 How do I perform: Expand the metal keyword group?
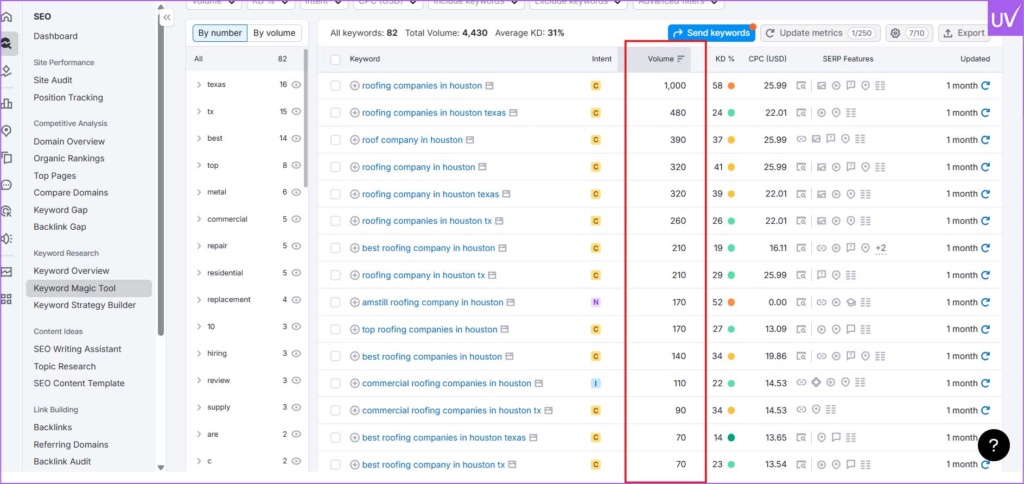click(199, 192)
